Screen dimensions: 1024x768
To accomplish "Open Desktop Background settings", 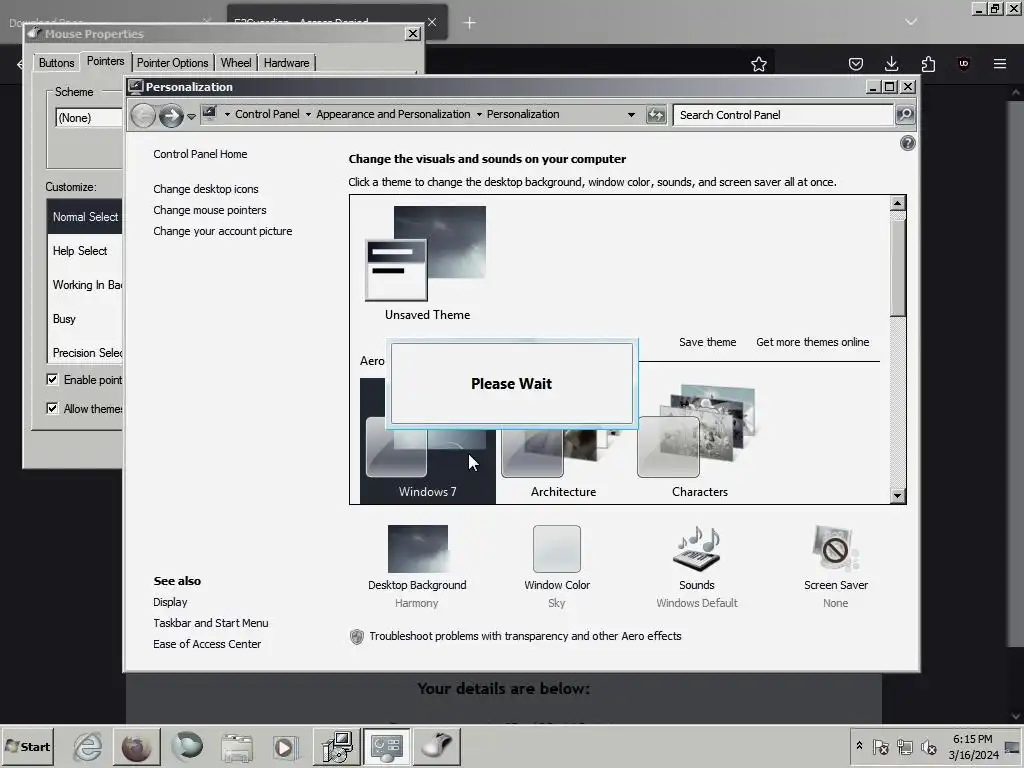I will pos(417,566).
